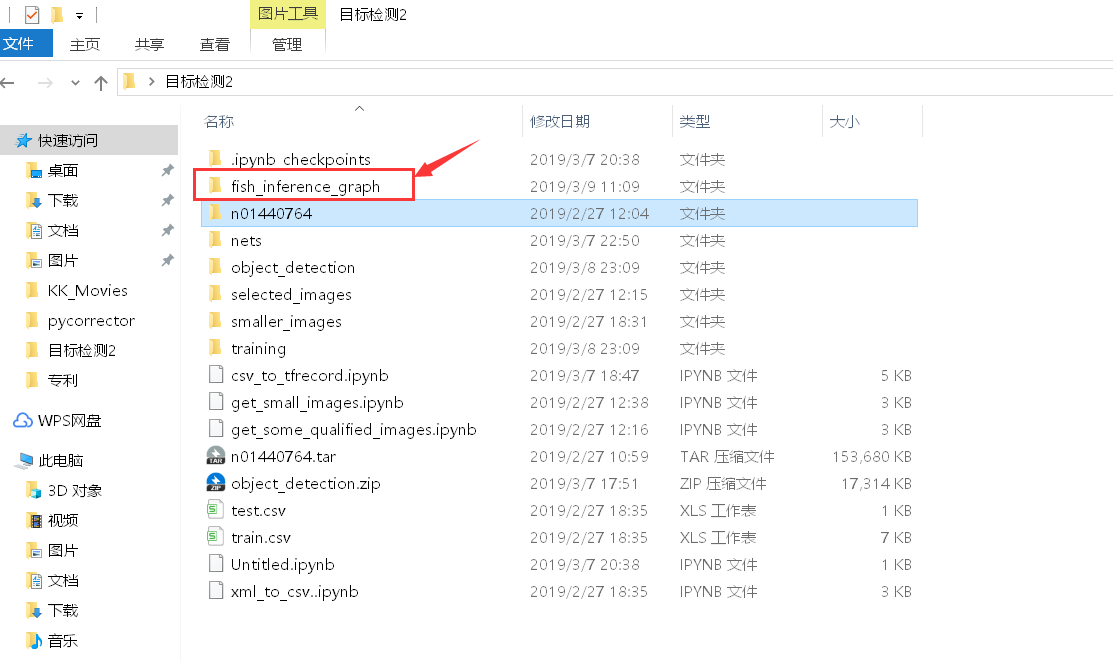The height and width of the screenshot is (662, 1113).
Task: Select the smaller_images folder
Action: pyautogui.click(x=286, y=321)
